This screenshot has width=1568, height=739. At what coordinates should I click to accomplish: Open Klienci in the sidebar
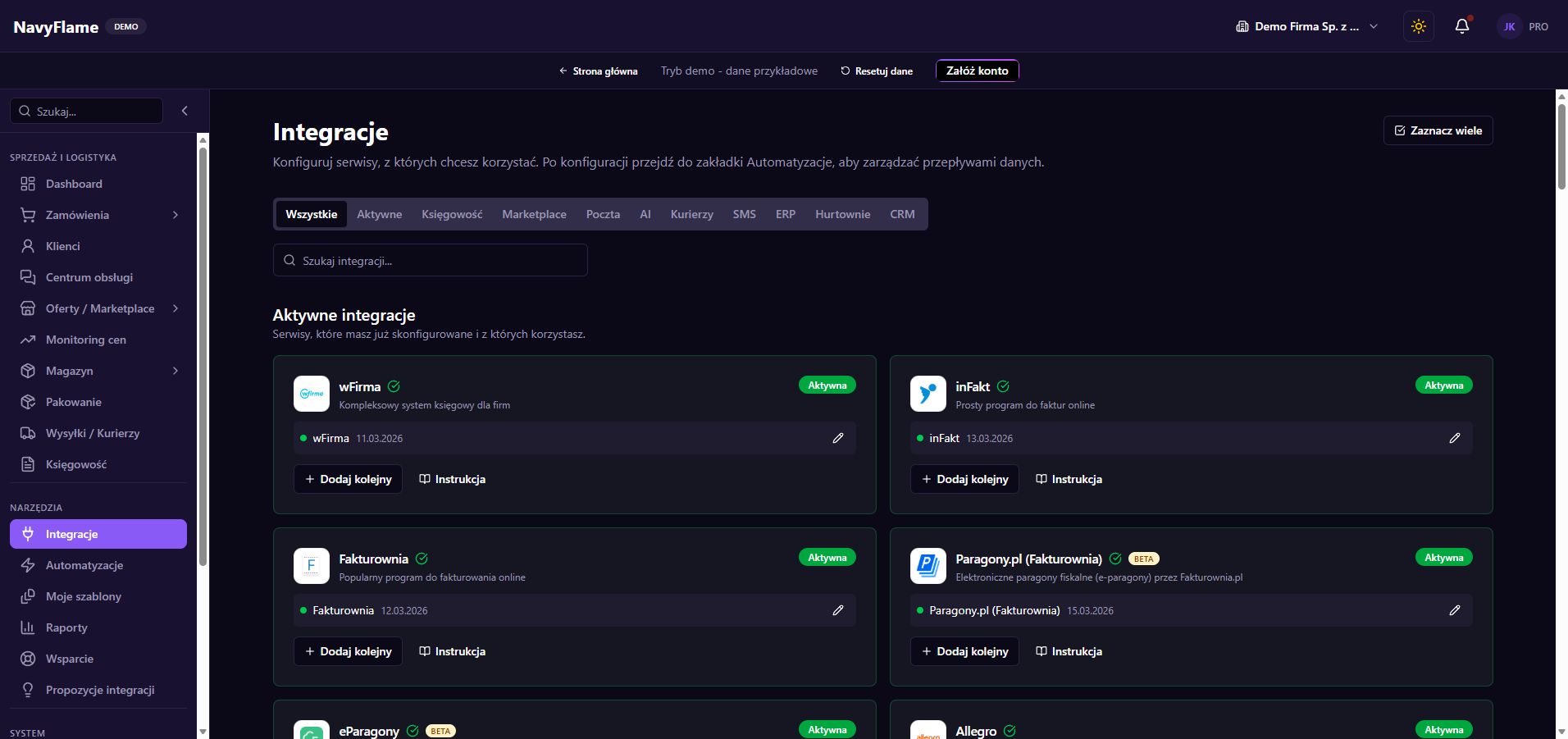[x=98, y=246]
